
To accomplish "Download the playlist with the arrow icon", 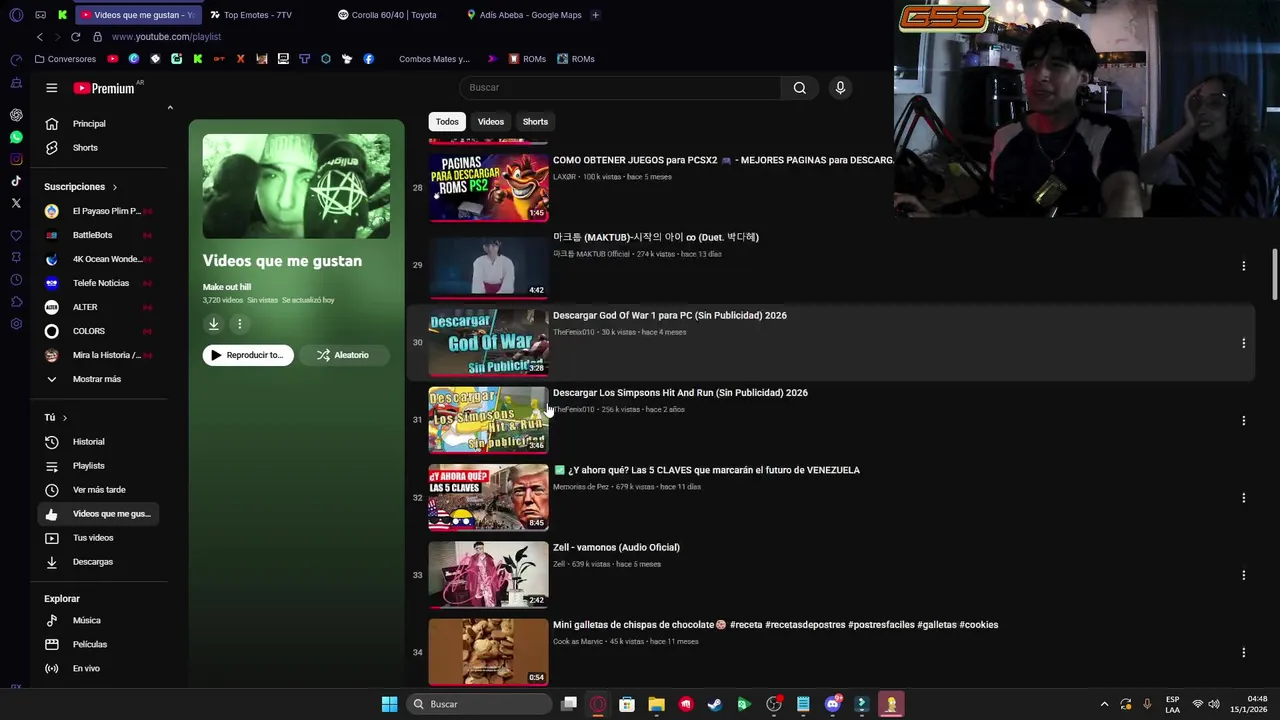I will [x=213, y=324].
